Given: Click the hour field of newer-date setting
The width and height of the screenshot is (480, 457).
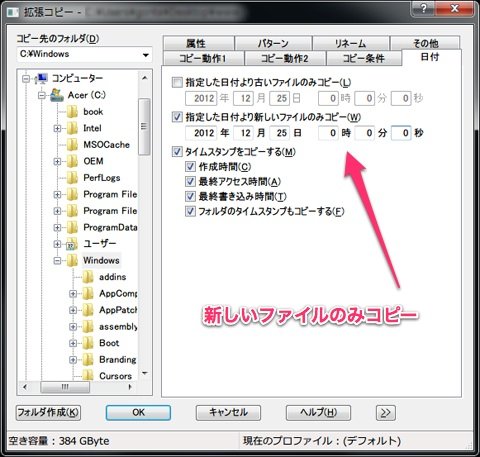Looking at the screenshot, I should pyautogui.click(x=328, y=133).
